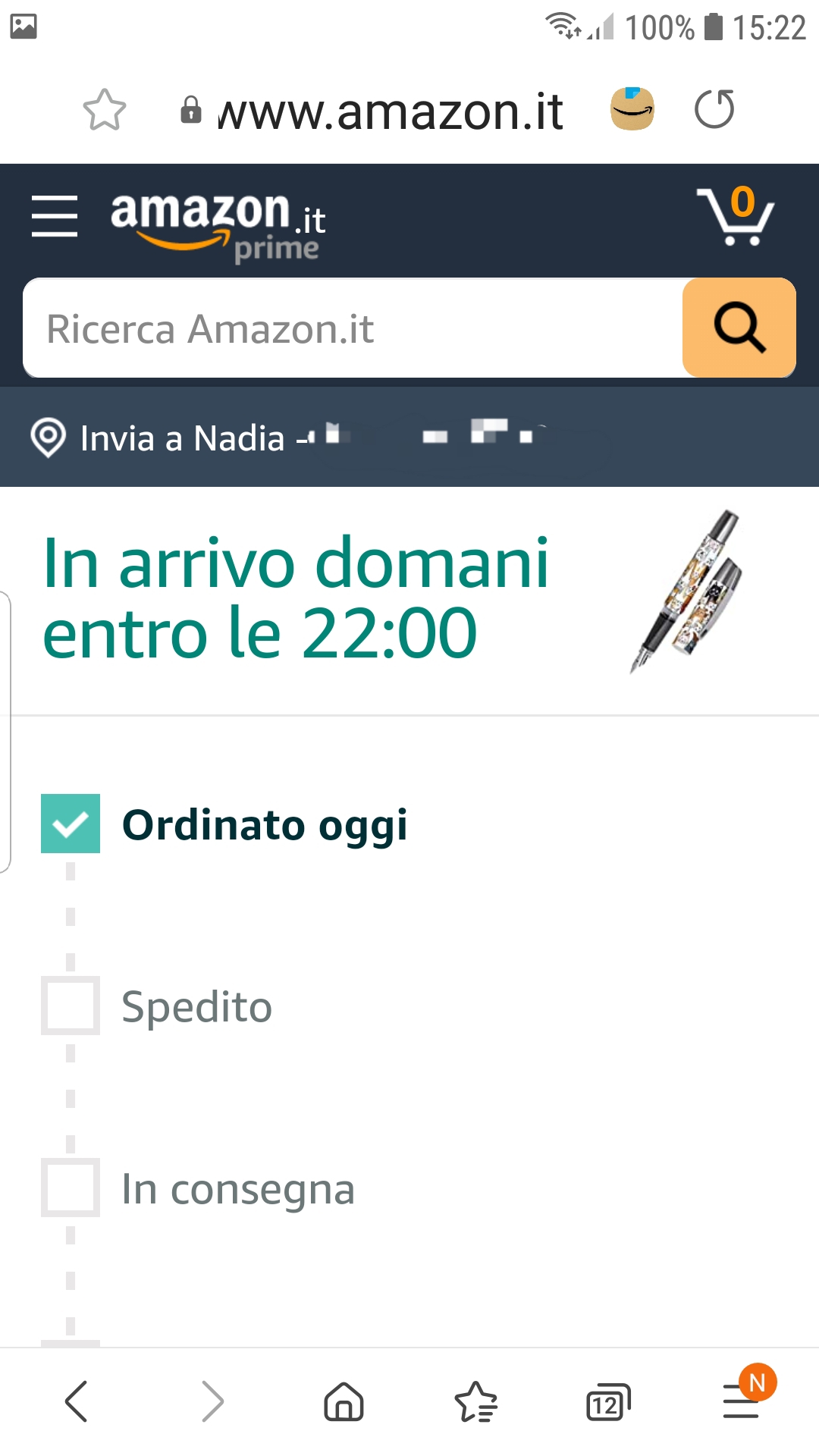819x1456 pixels.
Task: Click the In consegna status checkbox
Action: coord(71,1188)
